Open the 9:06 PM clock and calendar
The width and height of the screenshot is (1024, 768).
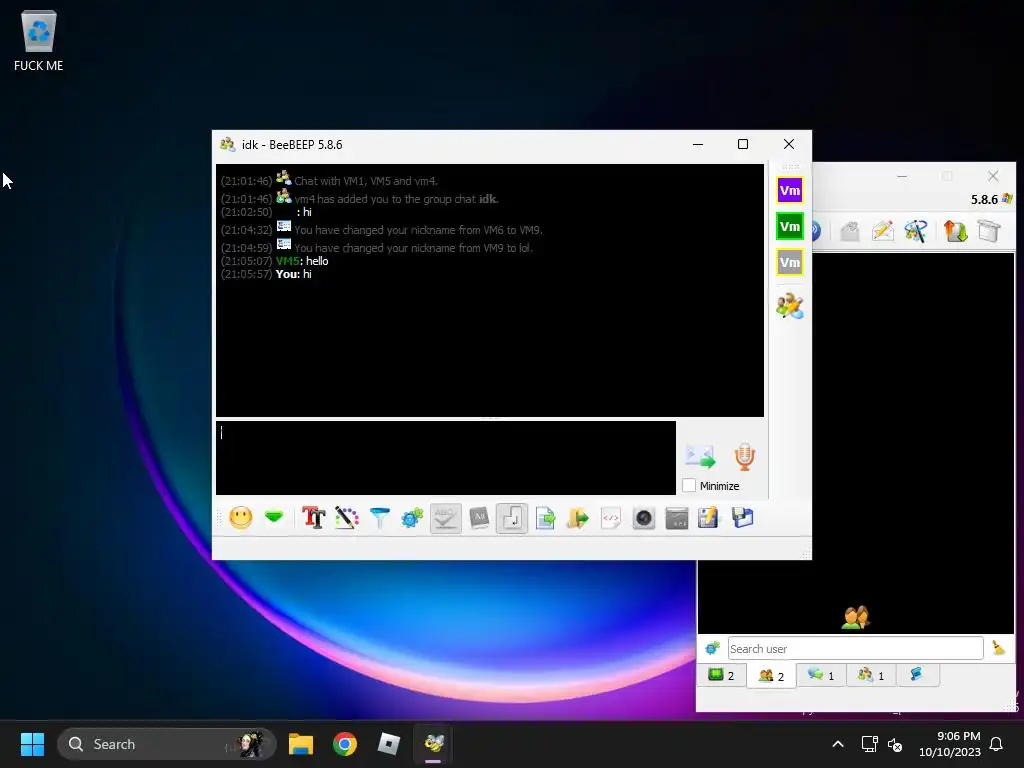click(950, 744)
